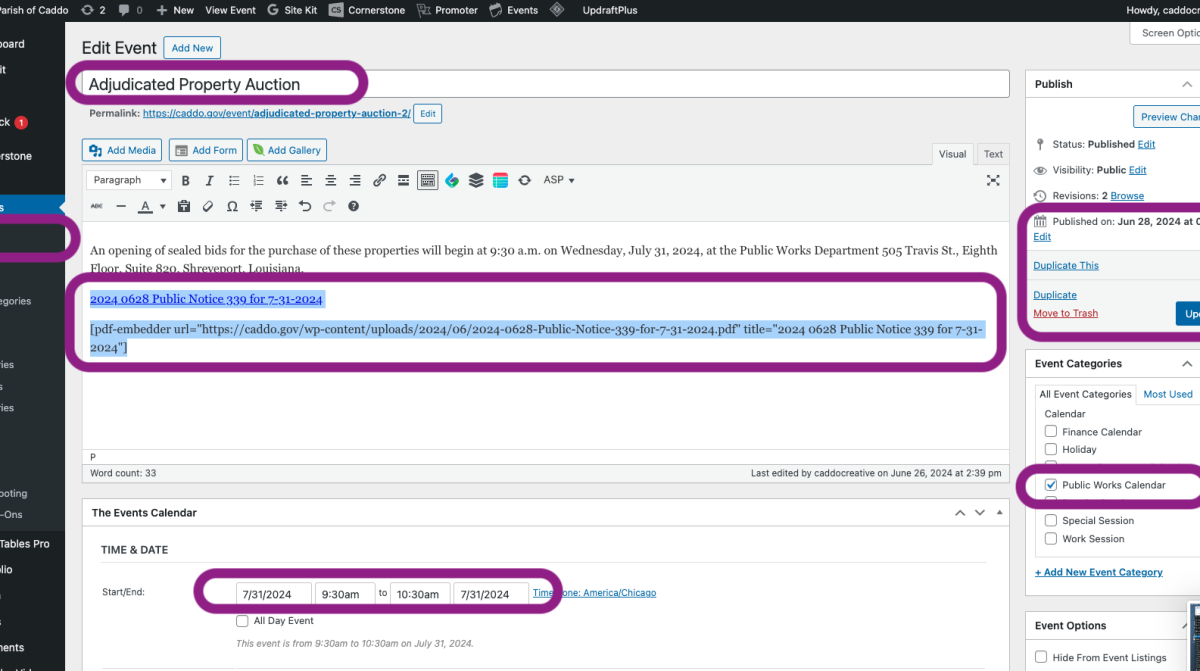Click the undo arrow in toolbar
Screen dimensions: 1200x671
point(305,206)
